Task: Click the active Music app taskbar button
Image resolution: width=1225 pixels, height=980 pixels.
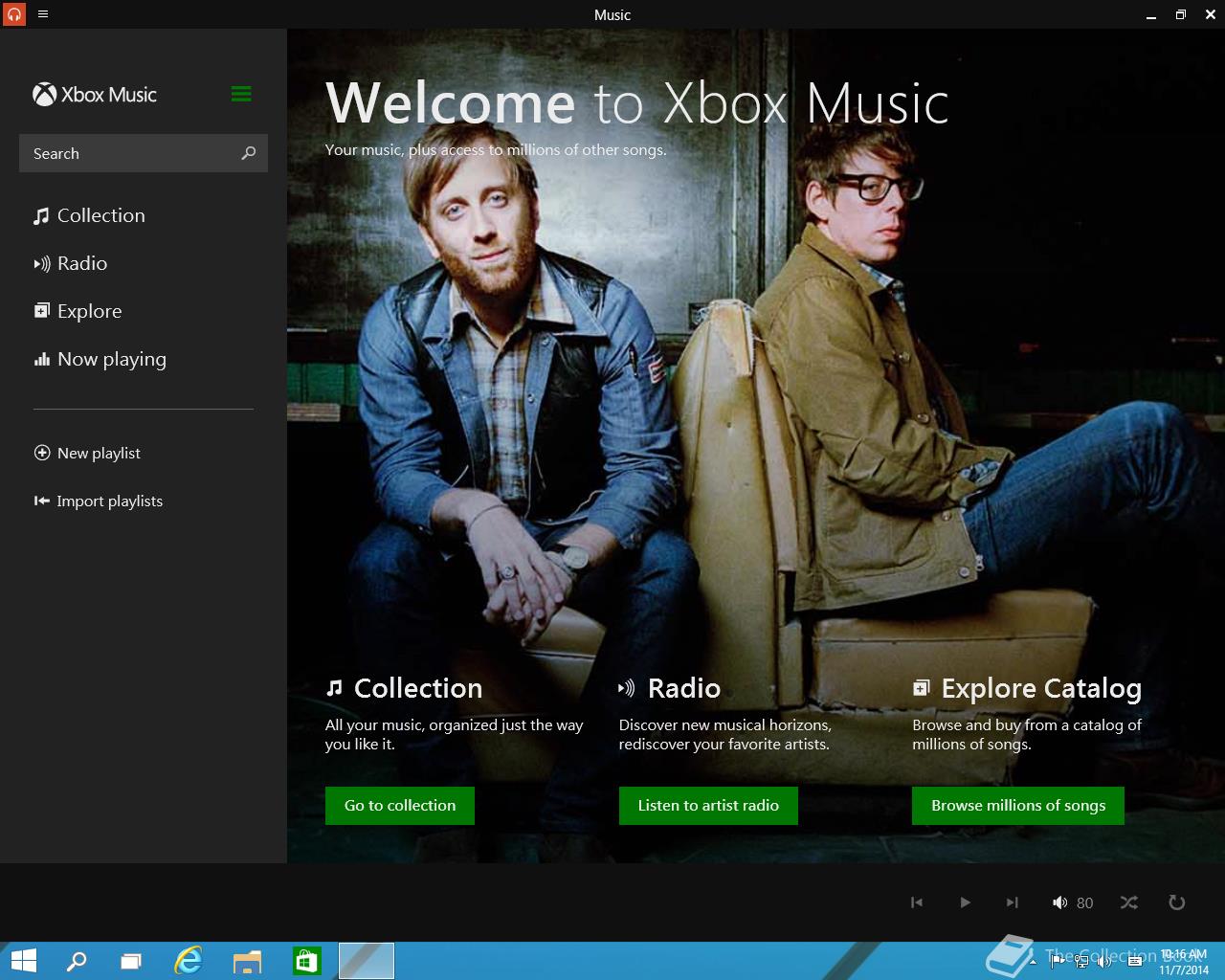Action: (366, 961)
